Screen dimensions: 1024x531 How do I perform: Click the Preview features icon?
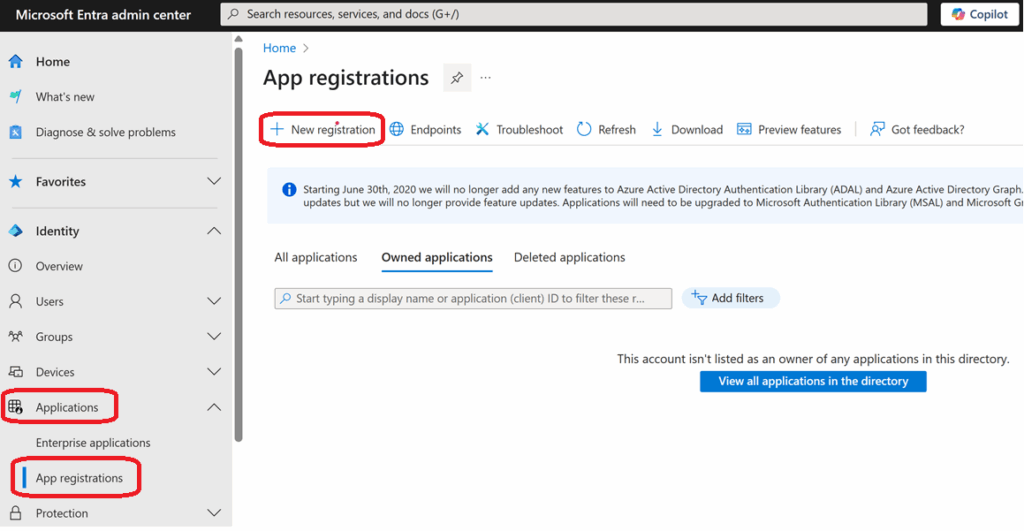pyautogui.click(x=744, y=129)
